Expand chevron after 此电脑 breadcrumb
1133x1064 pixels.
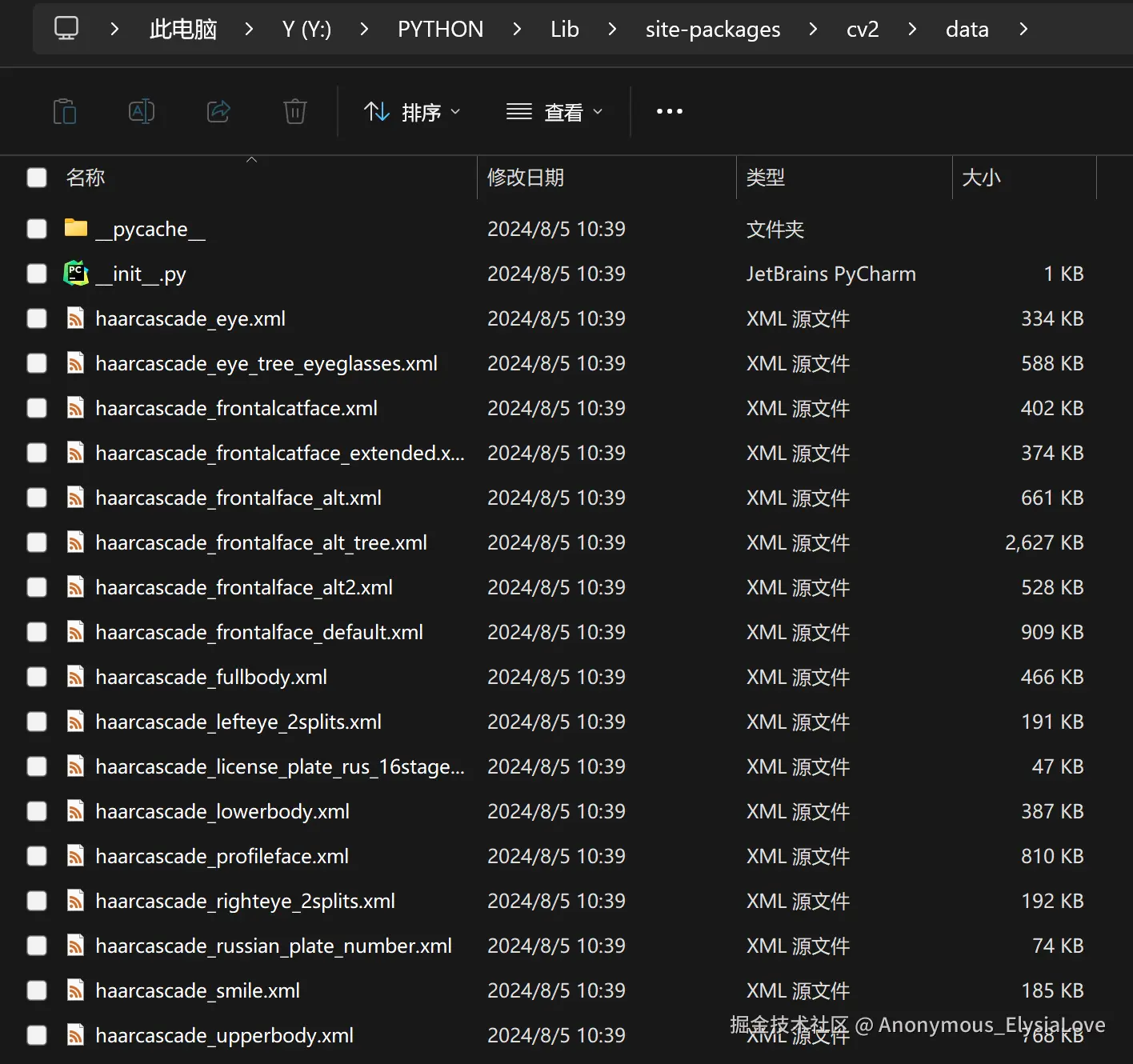249,29
